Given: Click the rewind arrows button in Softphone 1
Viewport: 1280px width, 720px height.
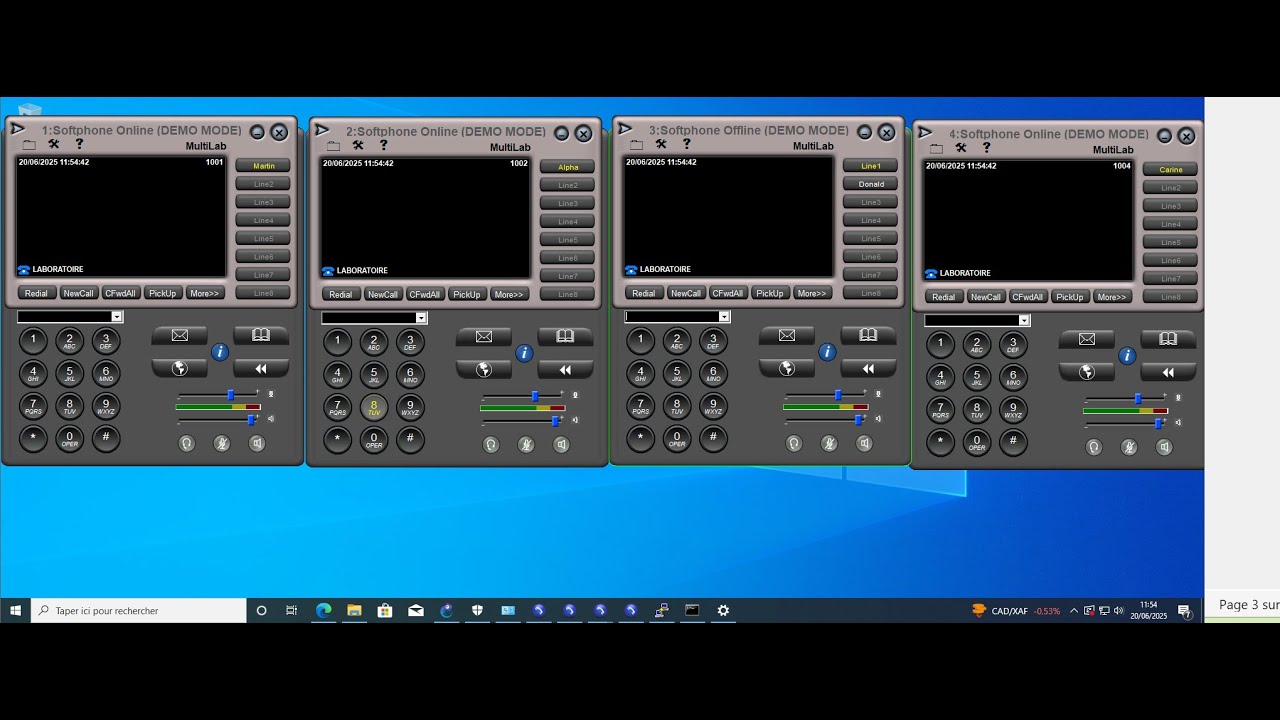Looking at the screenshot, I should pyautogui.click(x=261, y=368).
